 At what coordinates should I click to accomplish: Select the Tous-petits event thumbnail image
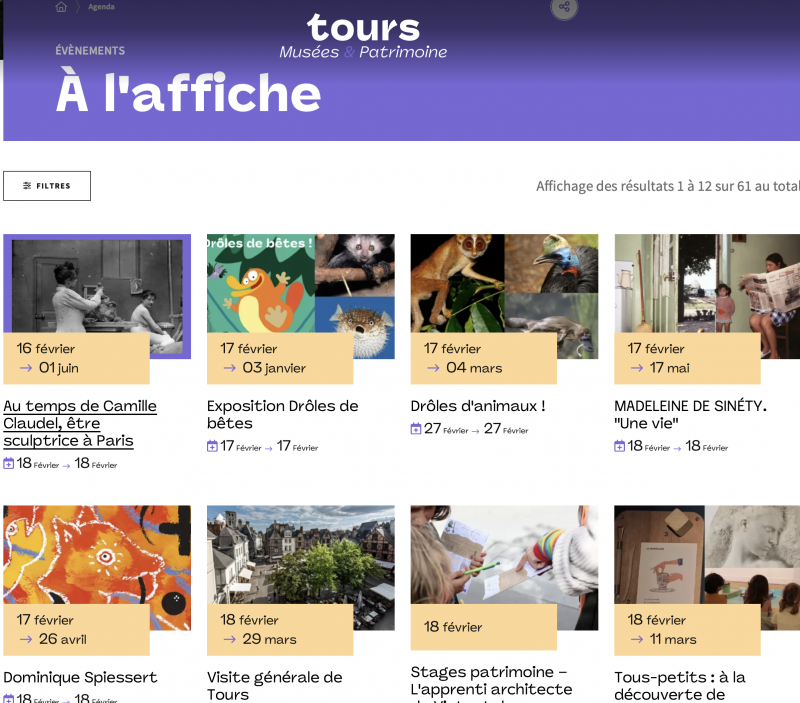707,555
